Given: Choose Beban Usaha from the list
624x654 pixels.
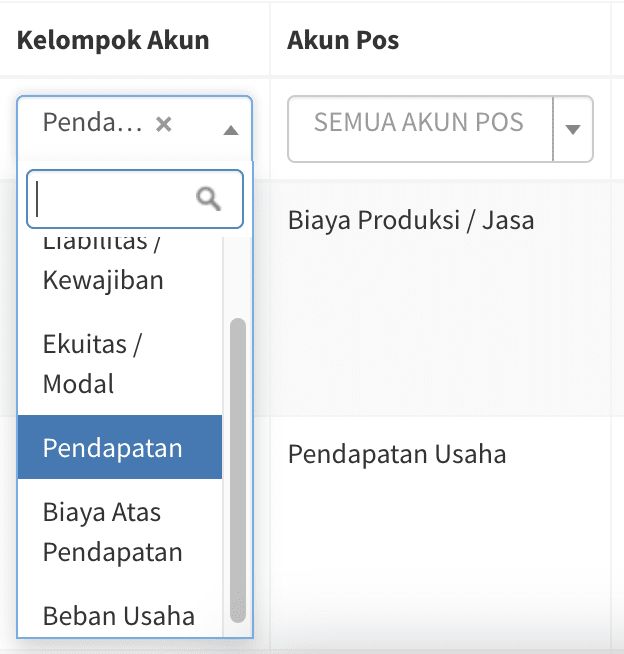Looking at the screenshot, I should click(119, 615).
